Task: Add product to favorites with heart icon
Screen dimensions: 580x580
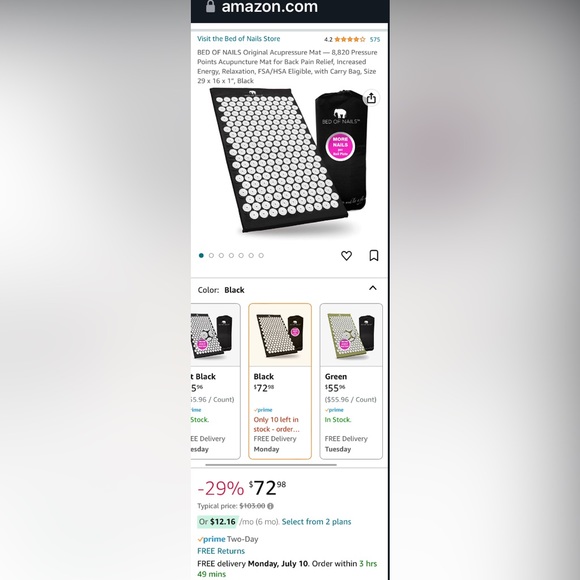Action: tap(346, 256)
